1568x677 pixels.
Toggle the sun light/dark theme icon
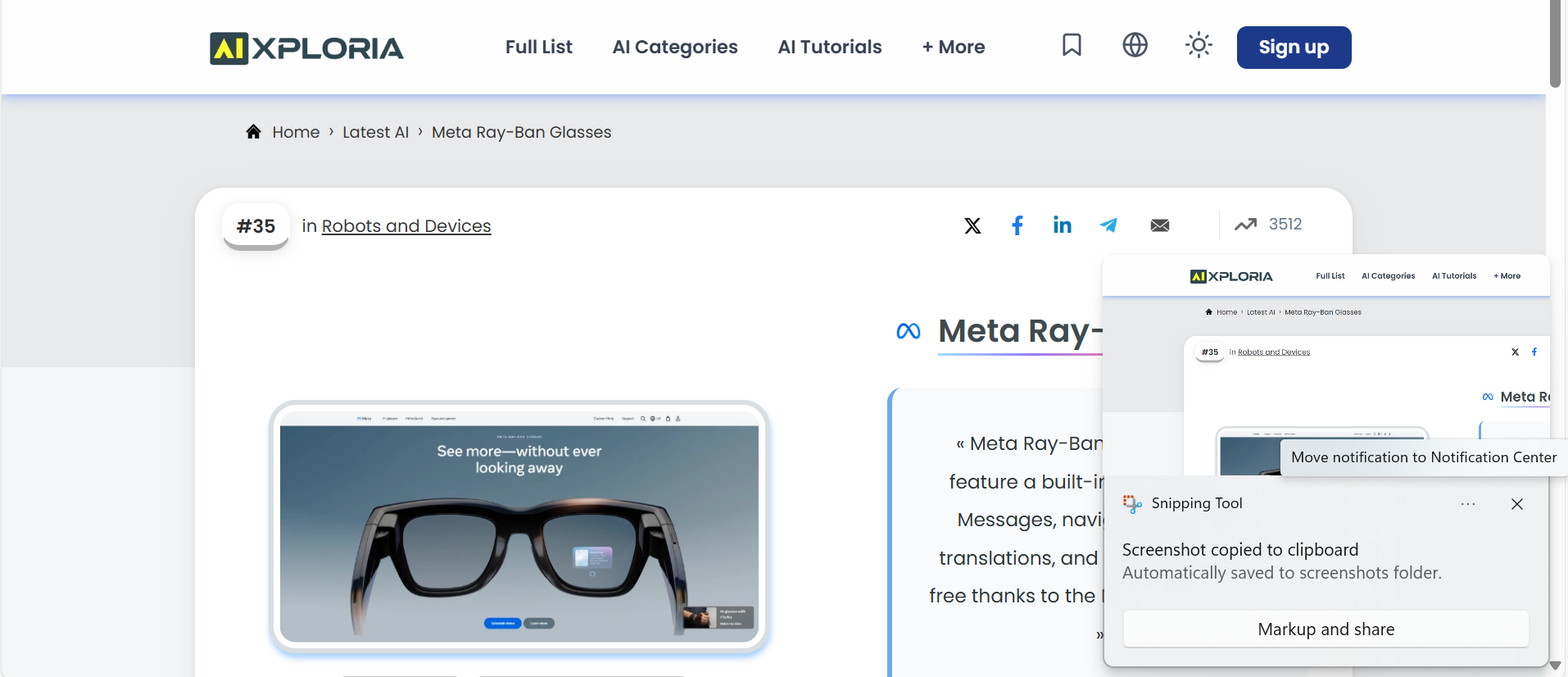1199,45
